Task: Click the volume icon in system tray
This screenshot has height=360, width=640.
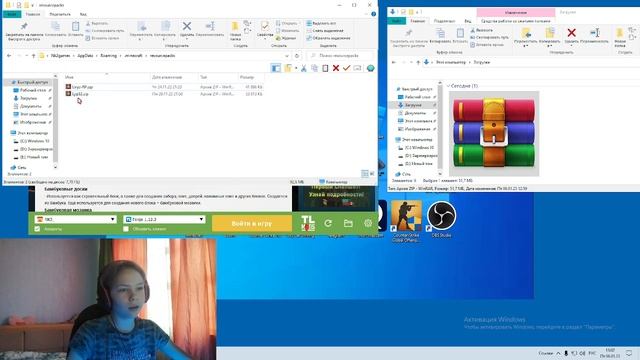Action: tap(582, 353)
